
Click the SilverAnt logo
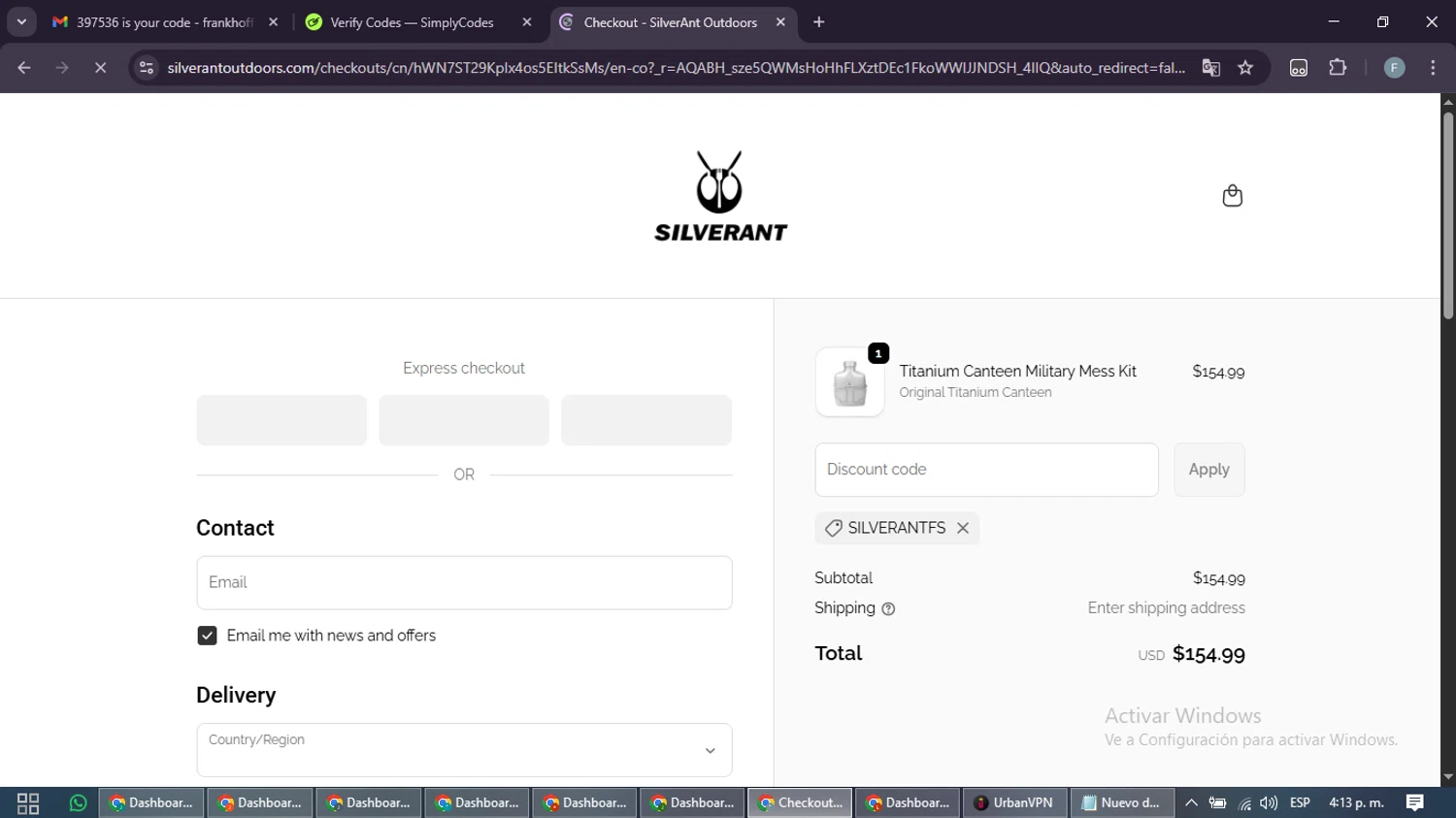720,196
